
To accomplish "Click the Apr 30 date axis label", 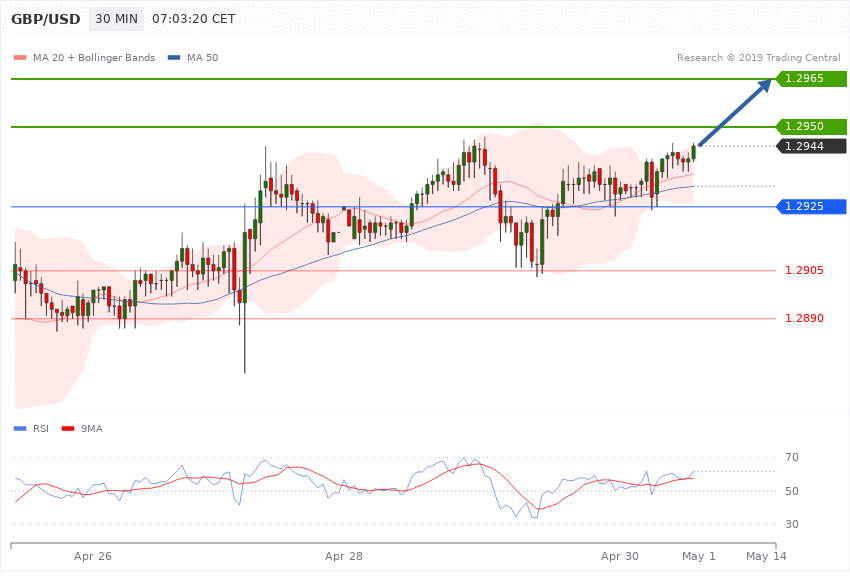I will click(x=620, y=556).
